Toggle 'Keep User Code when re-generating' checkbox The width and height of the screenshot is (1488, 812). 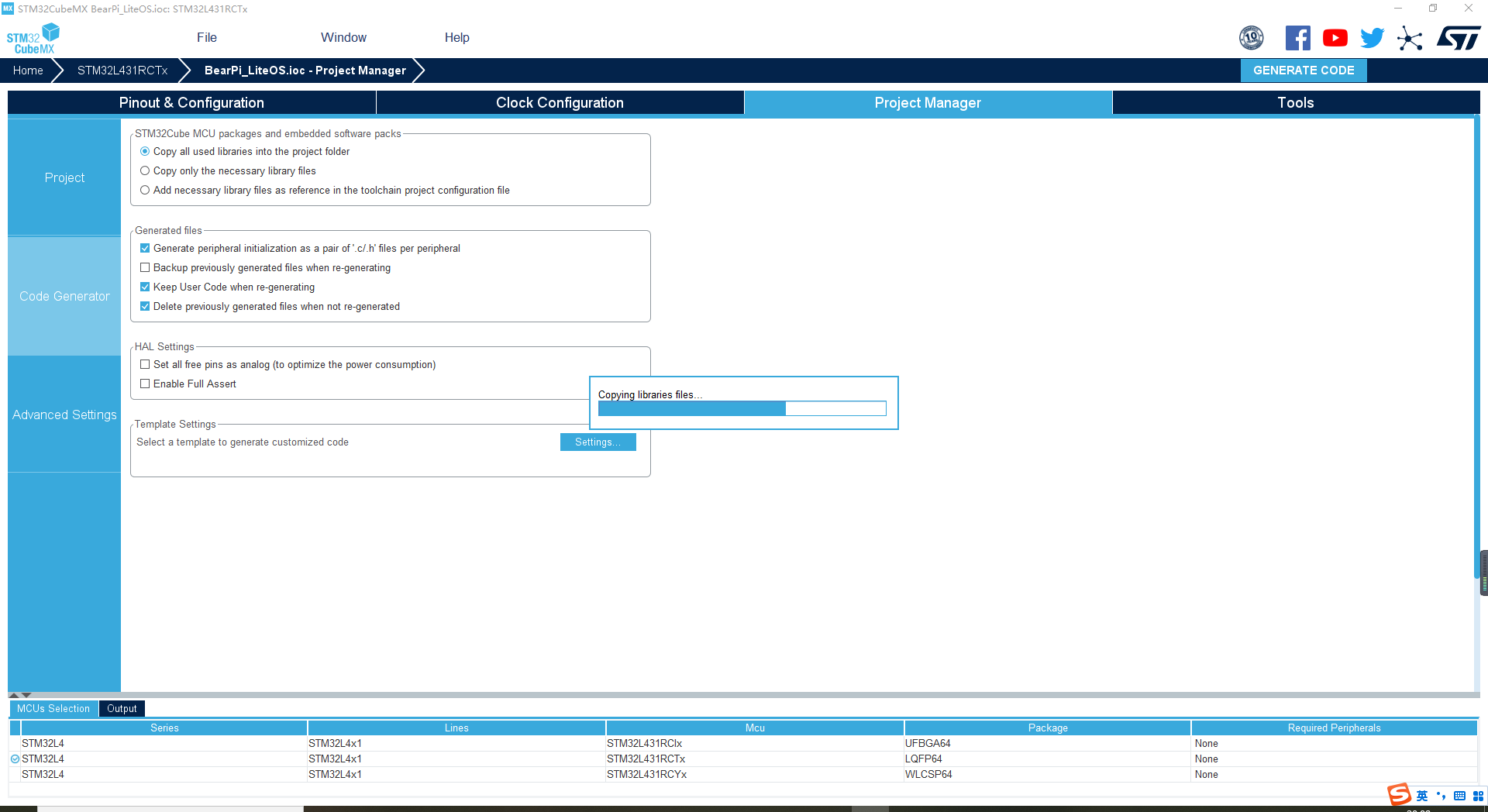145,287
